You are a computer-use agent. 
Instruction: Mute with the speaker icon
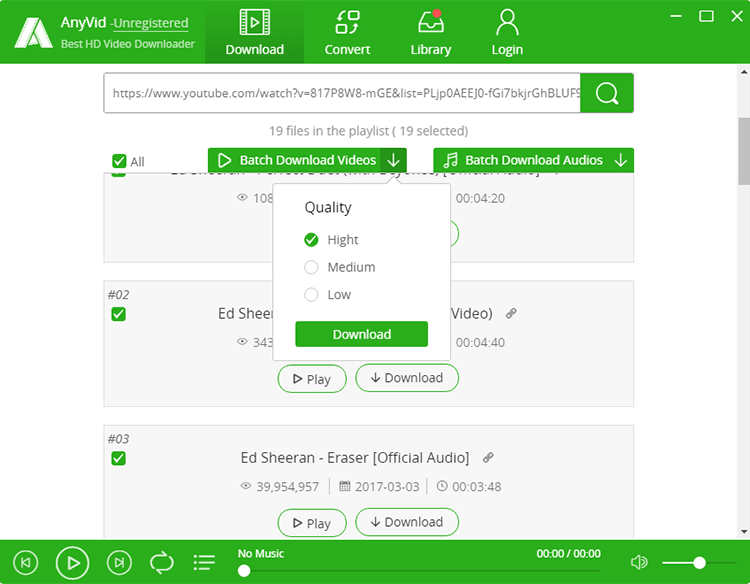pyautogui.click(x=639, y=562)
